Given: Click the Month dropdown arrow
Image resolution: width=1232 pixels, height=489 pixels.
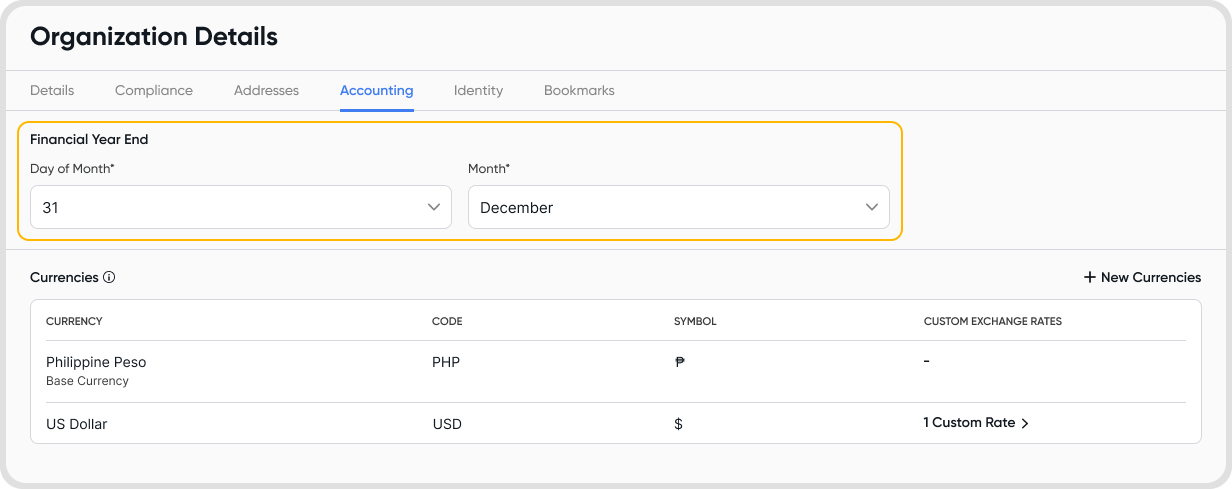Looking at the screenshot, I should pyautogui.click(x=872, y=207).
